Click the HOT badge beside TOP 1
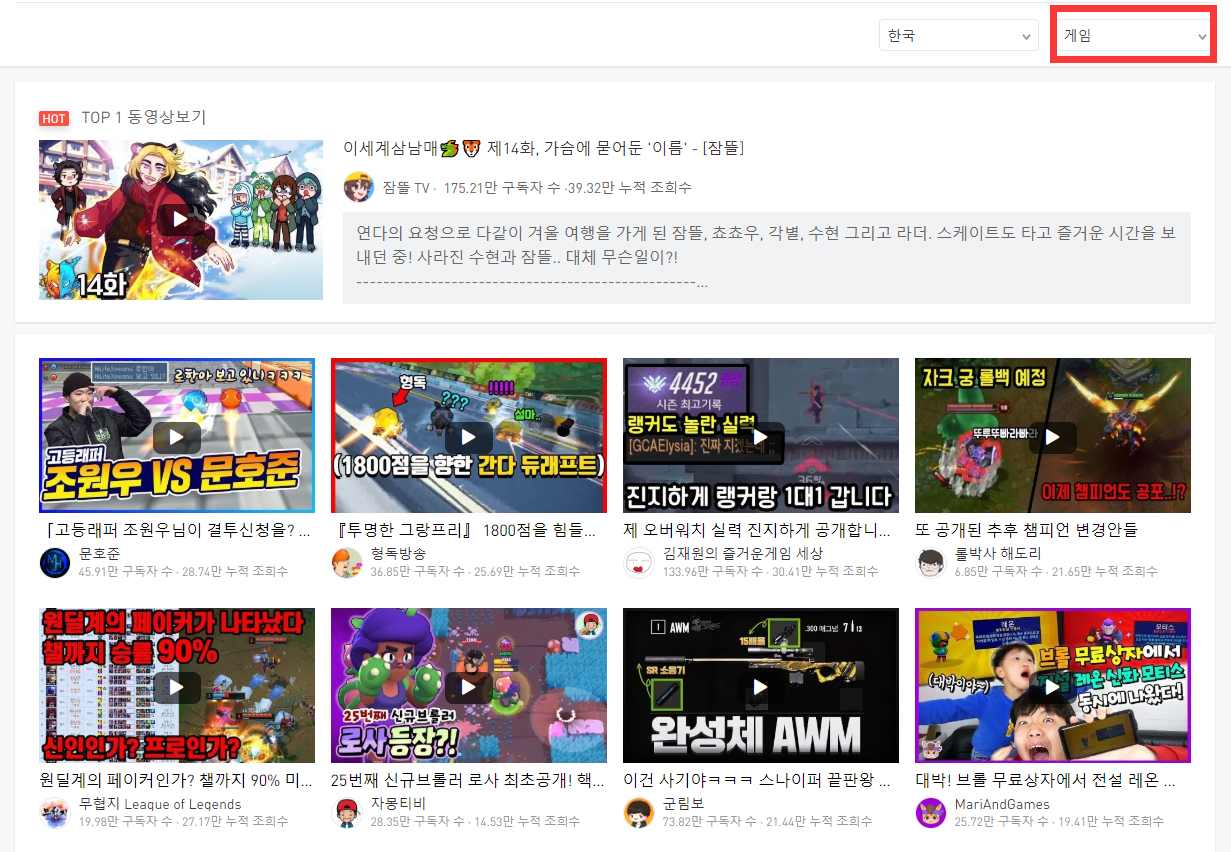The height and width of the screenshot is (852, 1231). coord(54,118)
